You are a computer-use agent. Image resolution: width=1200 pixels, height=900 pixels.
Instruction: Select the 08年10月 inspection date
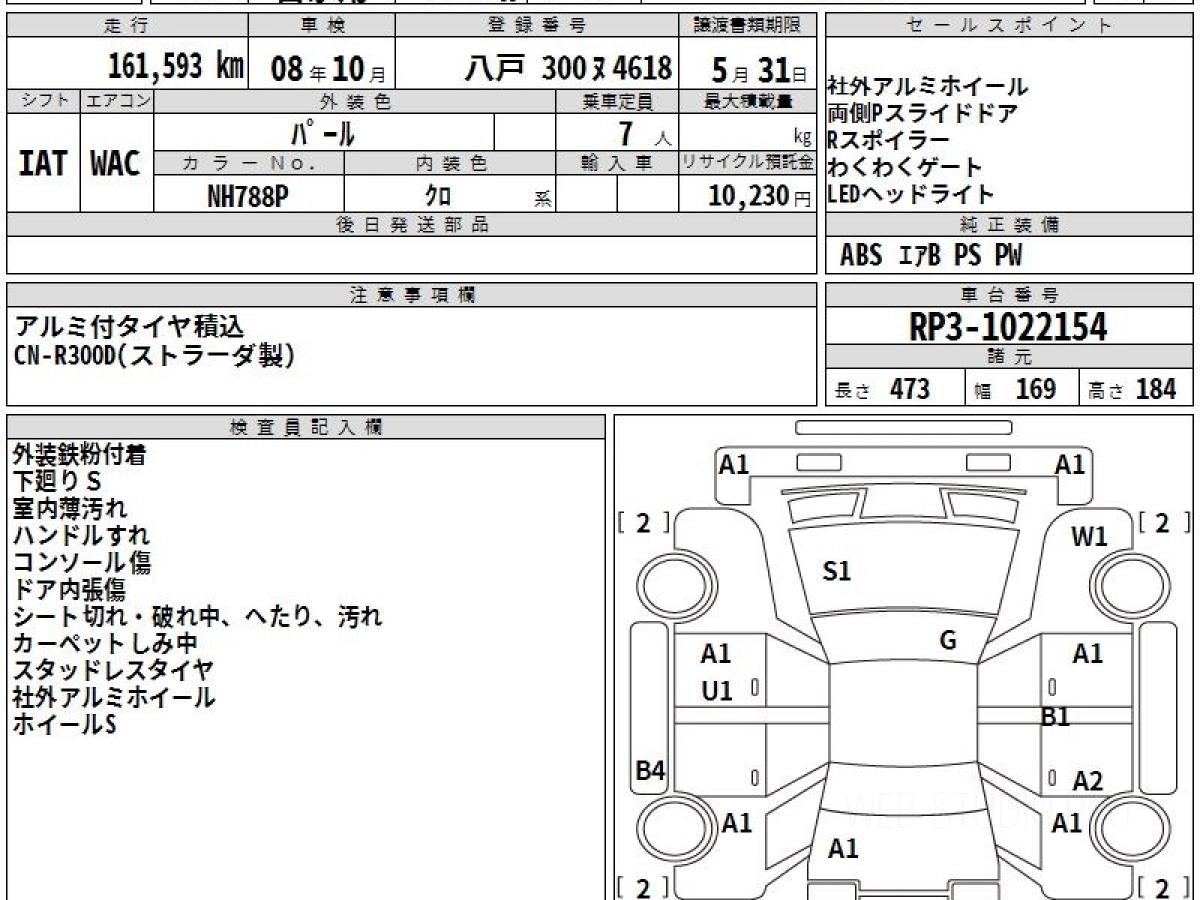pos(328,69)
